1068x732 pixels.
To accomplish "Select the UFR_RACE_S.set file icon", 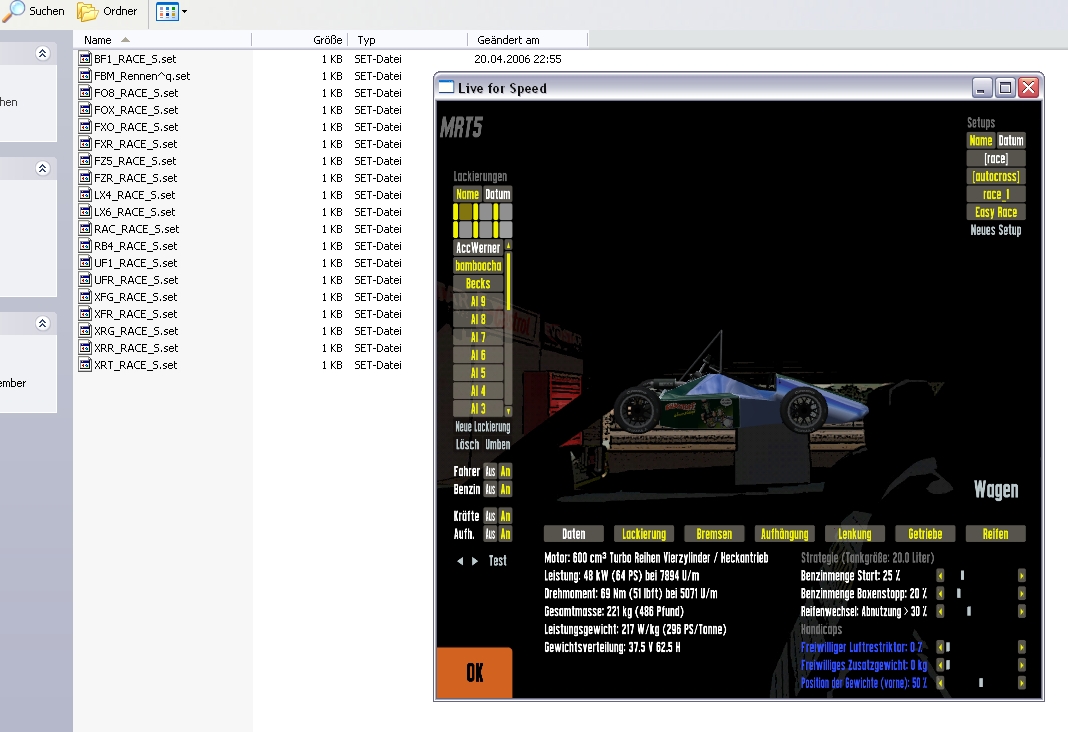I will click(x=85, y=280).
